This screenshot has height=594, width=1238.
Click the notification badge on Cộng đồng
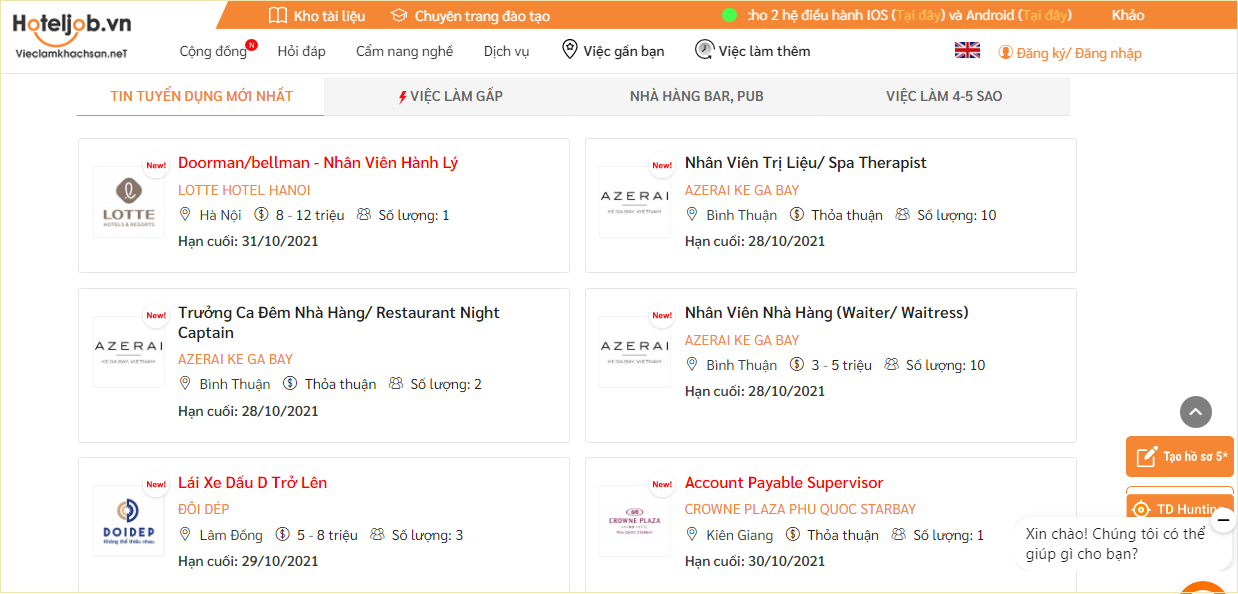pyautogui.click(x=251, y=45)
